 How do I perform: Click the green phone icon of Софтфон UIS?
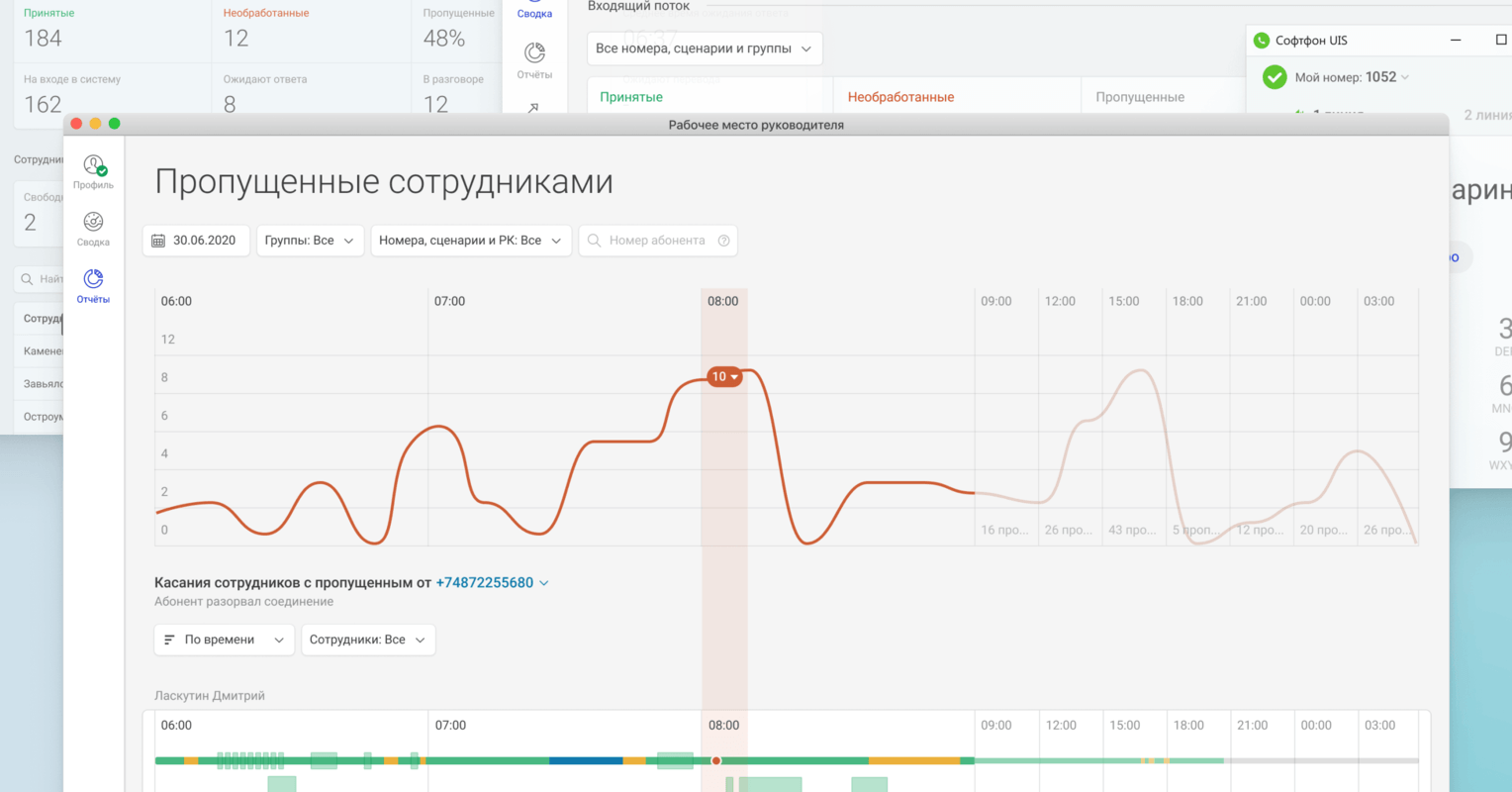click(x=1261, y=41)
